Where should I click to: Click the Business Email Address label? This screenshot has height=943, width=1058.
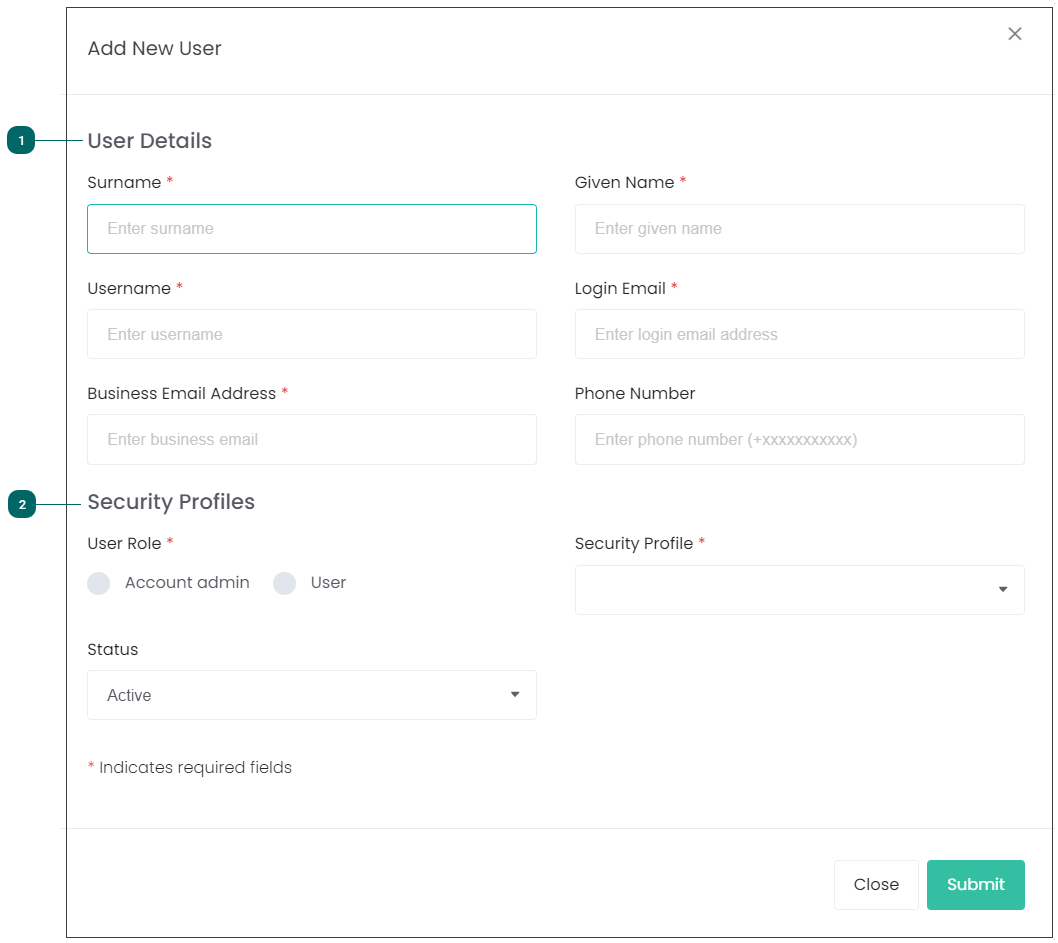click(182, 393)
